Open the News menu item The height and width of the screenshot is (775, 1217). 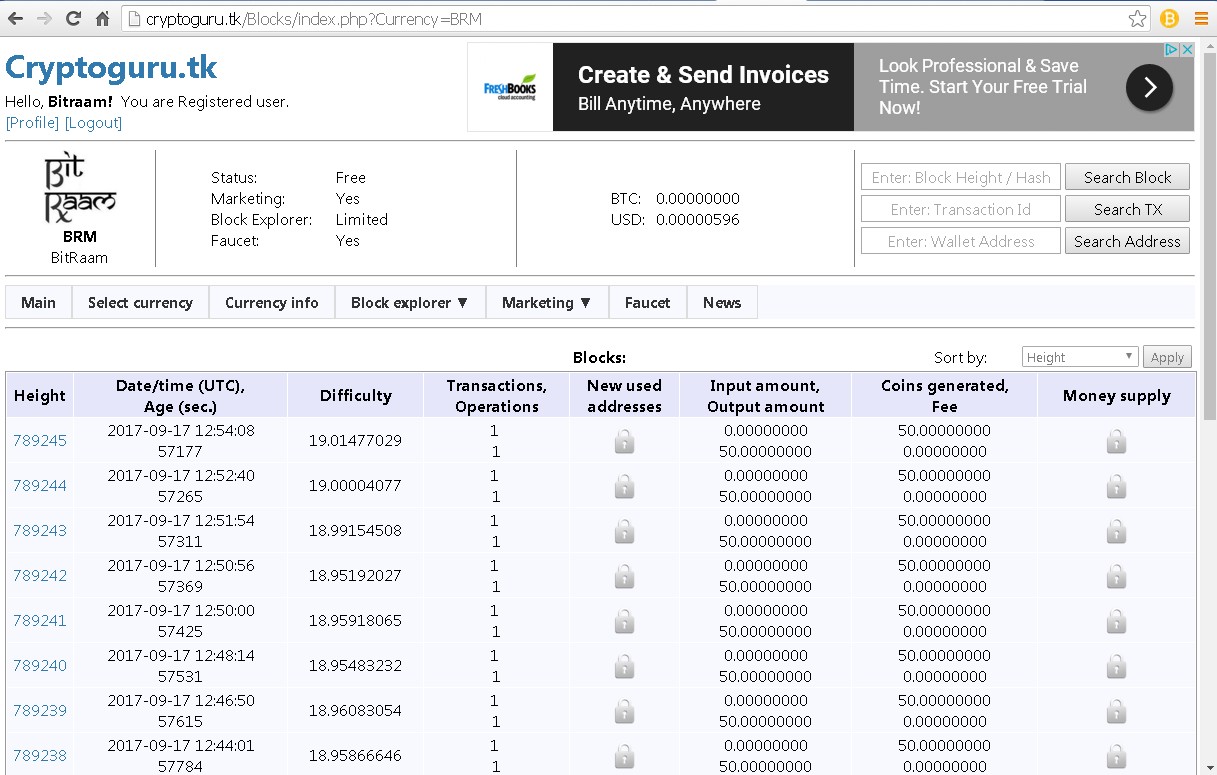tap(722, 302)
